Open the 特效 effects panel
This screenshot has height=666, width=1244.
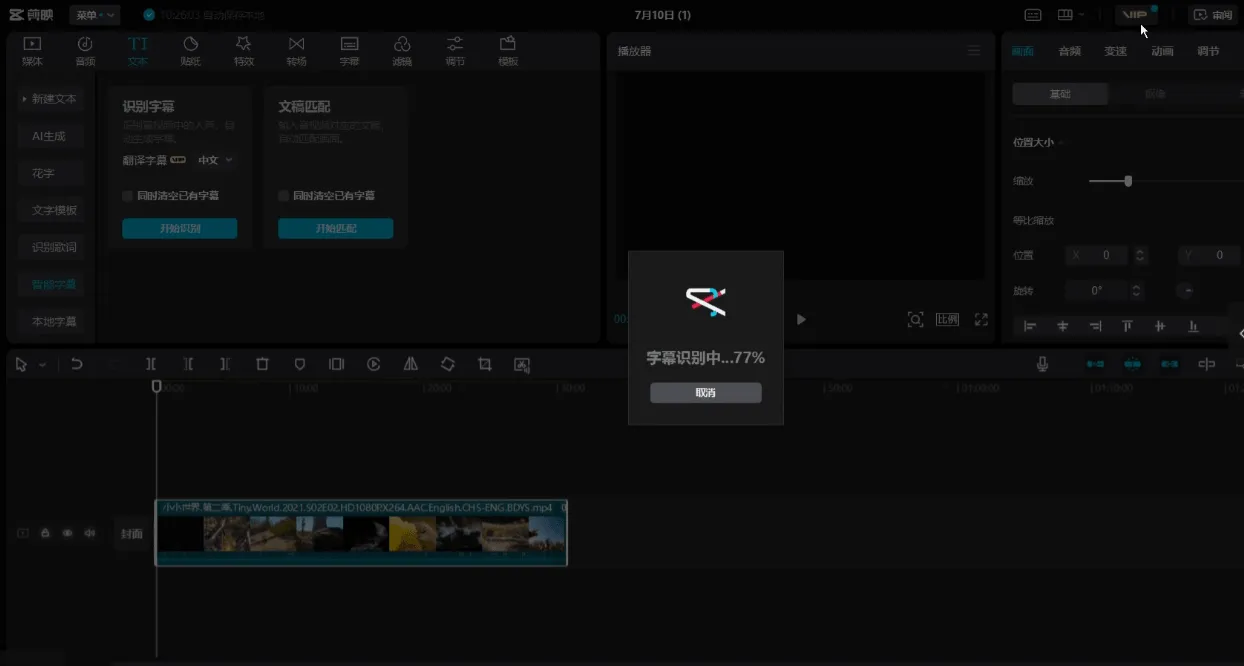pos(243,51)
